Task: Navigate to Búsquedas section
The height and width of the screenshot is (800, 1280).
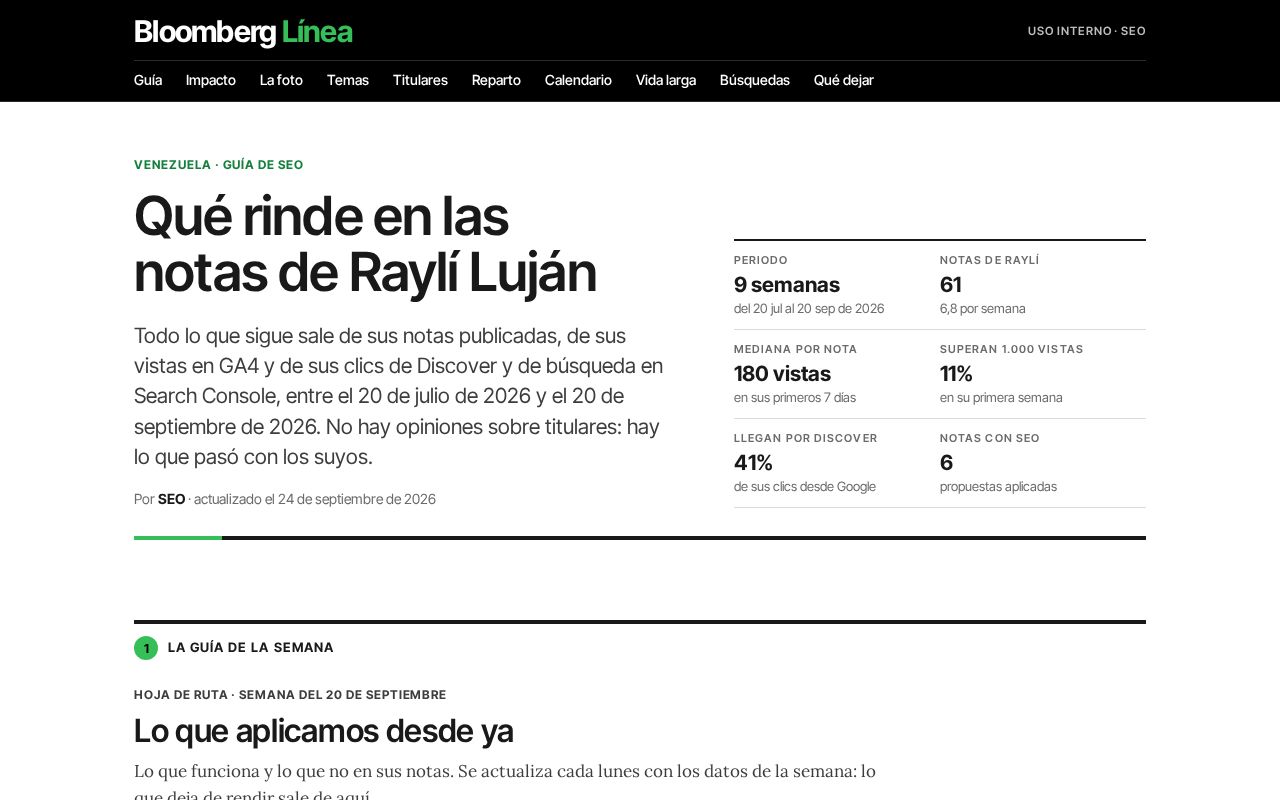Action: point(755,80)
